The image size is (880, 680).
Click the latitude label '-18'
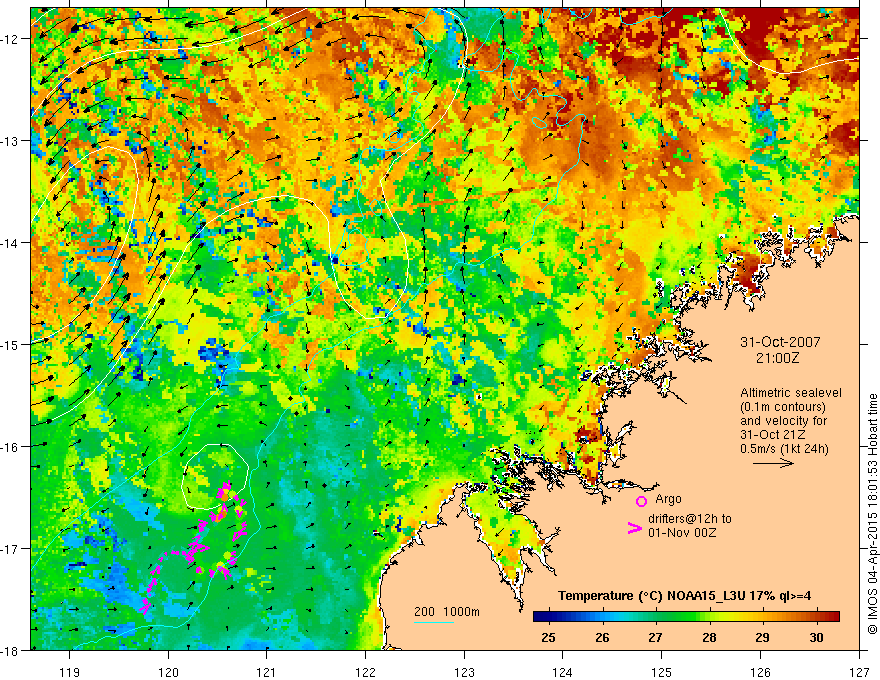[10, 650]
